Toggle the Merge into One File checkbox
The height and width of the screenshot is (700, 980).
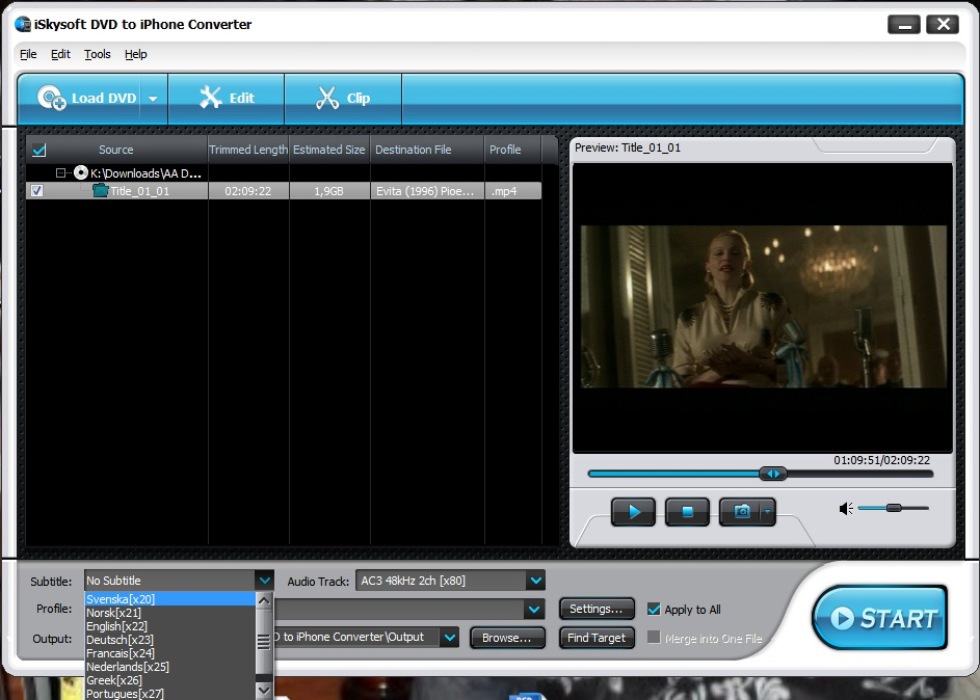[654, 637]
